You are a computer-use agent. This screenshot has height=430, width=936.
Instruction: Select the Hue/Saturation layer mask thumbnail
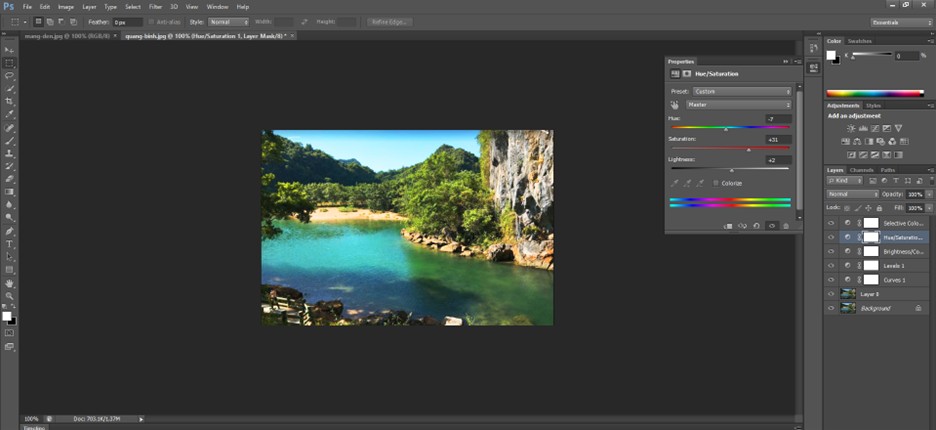871,237
